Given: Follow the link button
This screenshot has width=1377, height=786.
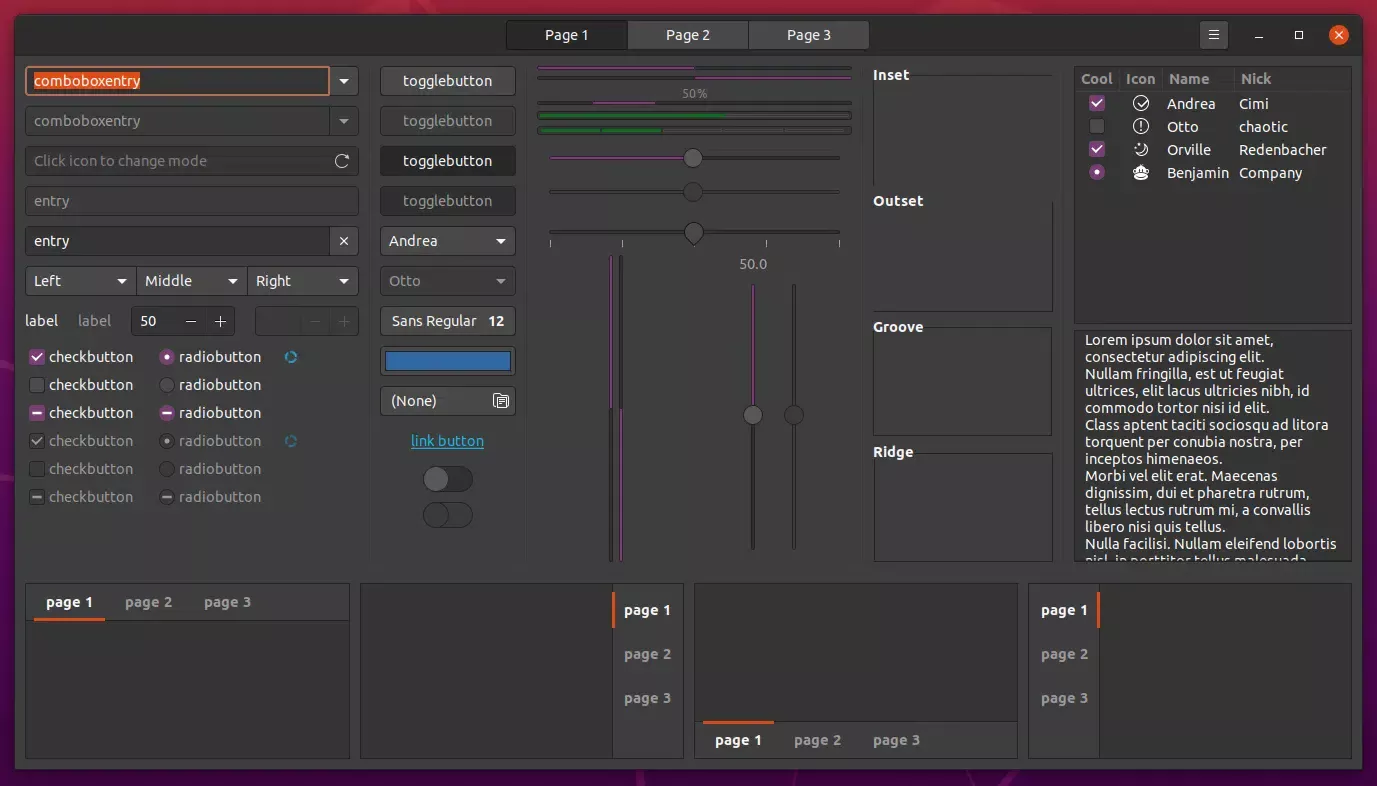Looking at the screenshot, I should click(x=448, y=441).
